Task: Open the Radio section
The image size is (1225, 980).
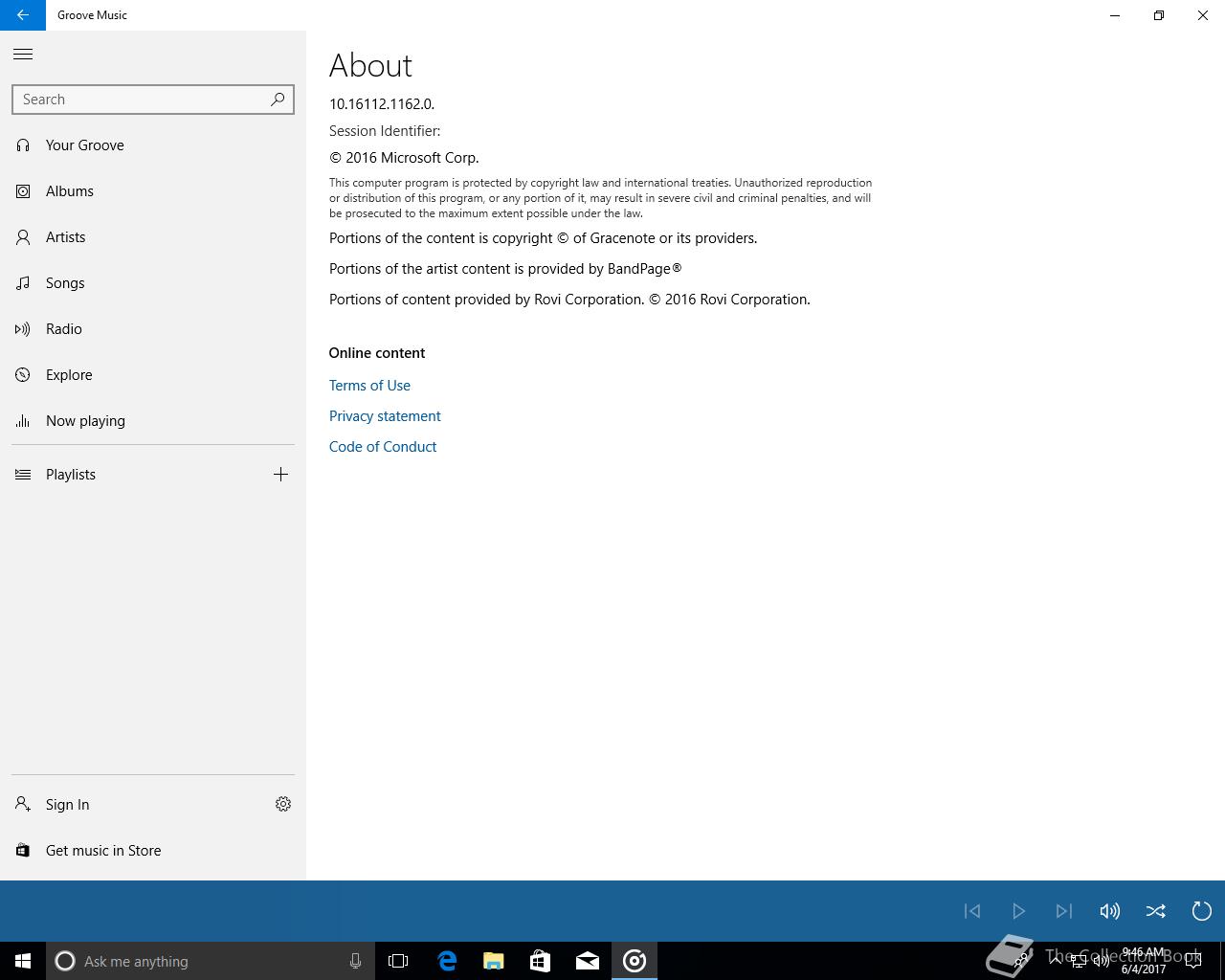Action: [153, 329]
